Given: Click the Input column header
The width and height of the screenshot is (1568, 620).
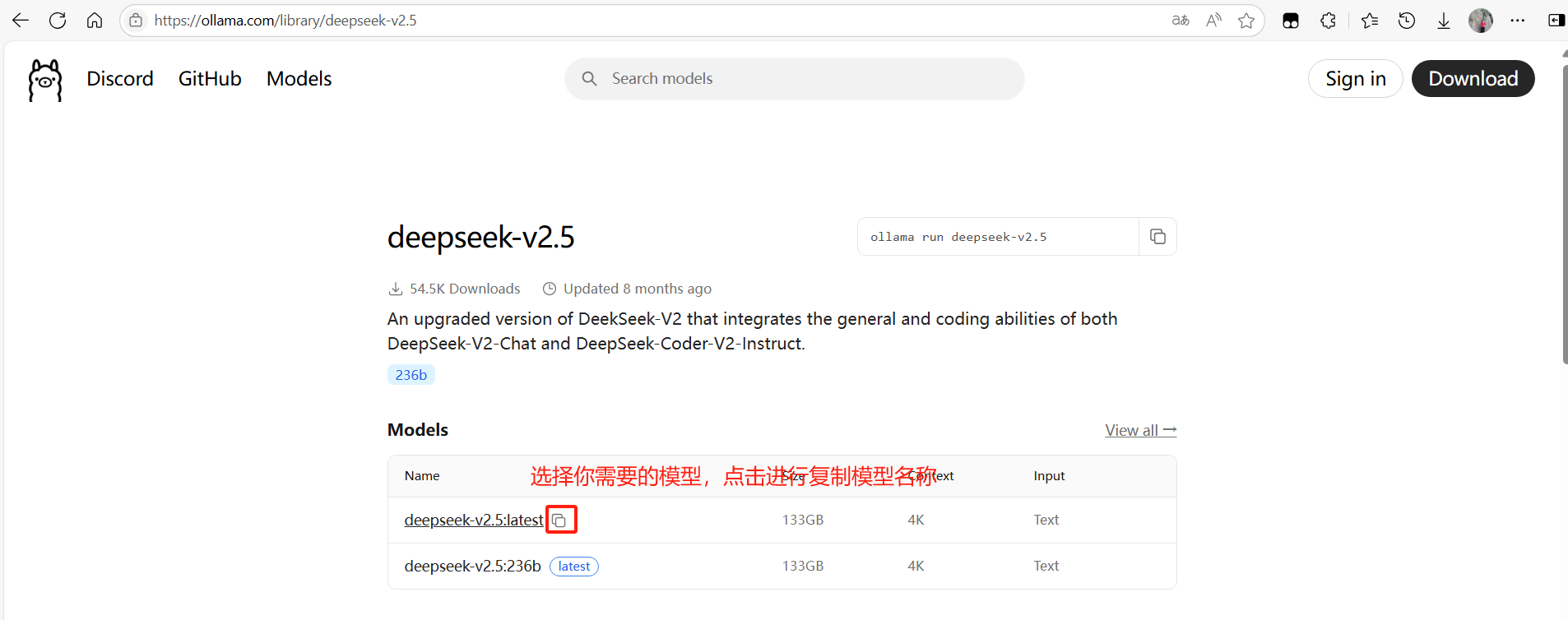Looking at the screenshot, I should pyautogui.click(x=1049, y=476).
